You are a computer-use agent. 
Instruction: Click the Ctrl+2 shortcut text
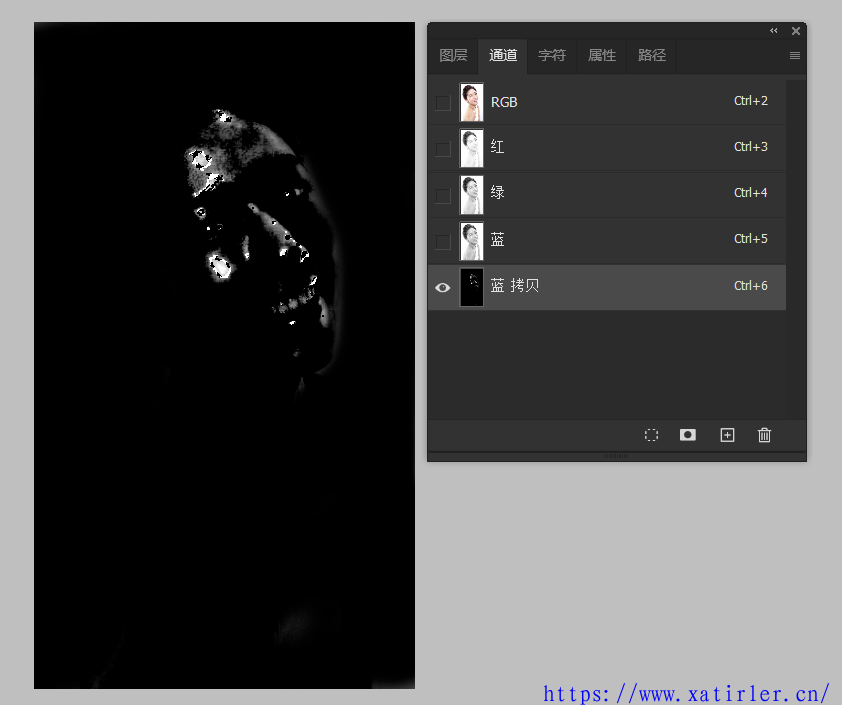[x=751, y=101]
